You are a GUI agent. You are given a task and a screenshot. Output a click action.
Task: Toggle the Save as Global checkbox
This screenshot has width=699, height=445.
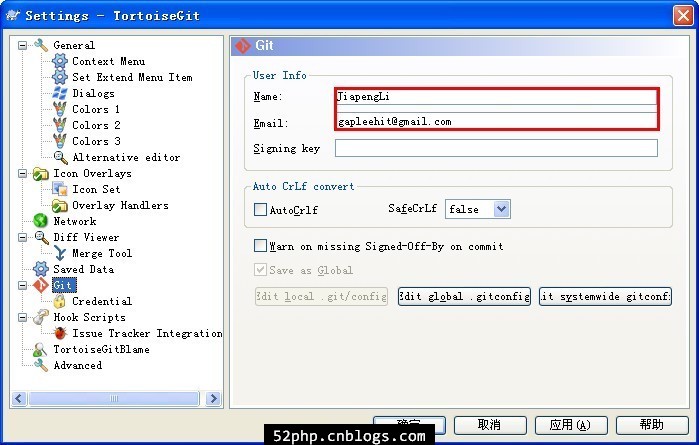coord(260,270)
